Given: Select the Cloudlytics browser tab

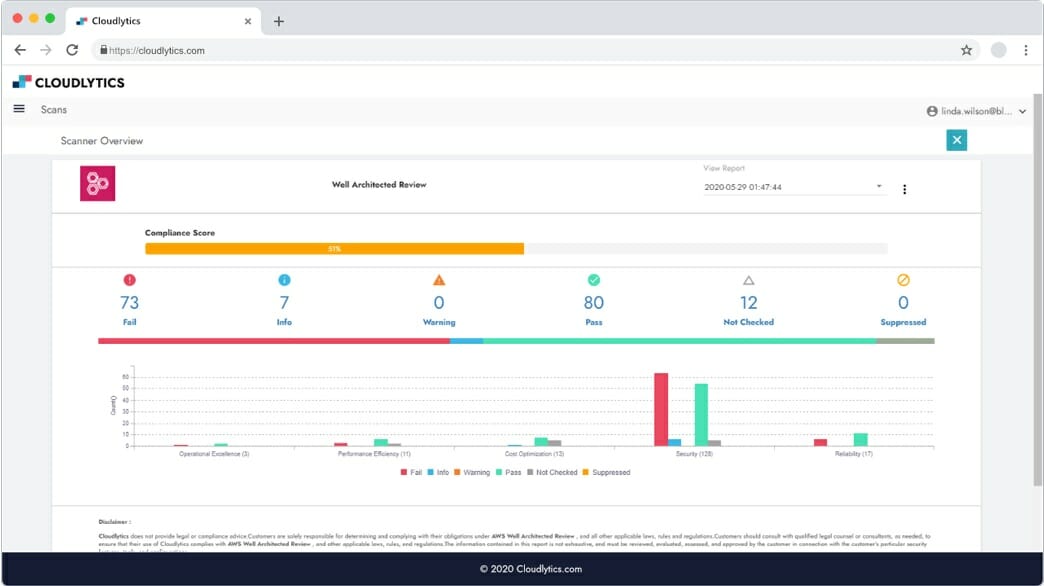Looking at the screenshot, I should 163,21.
